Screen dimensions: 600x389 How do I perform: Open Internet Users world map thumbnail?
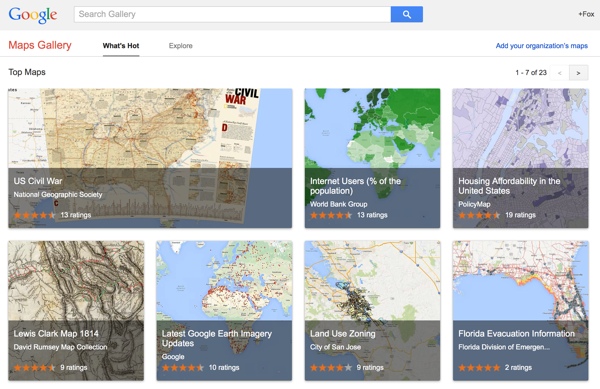(x=372, y=158)
